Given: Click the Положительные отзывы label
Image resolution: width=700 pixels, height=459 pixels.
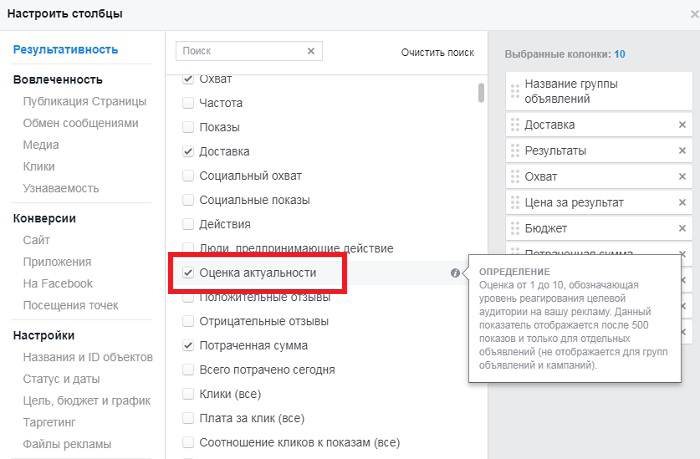Looking at the screenshot, I should tap(265, 297).
